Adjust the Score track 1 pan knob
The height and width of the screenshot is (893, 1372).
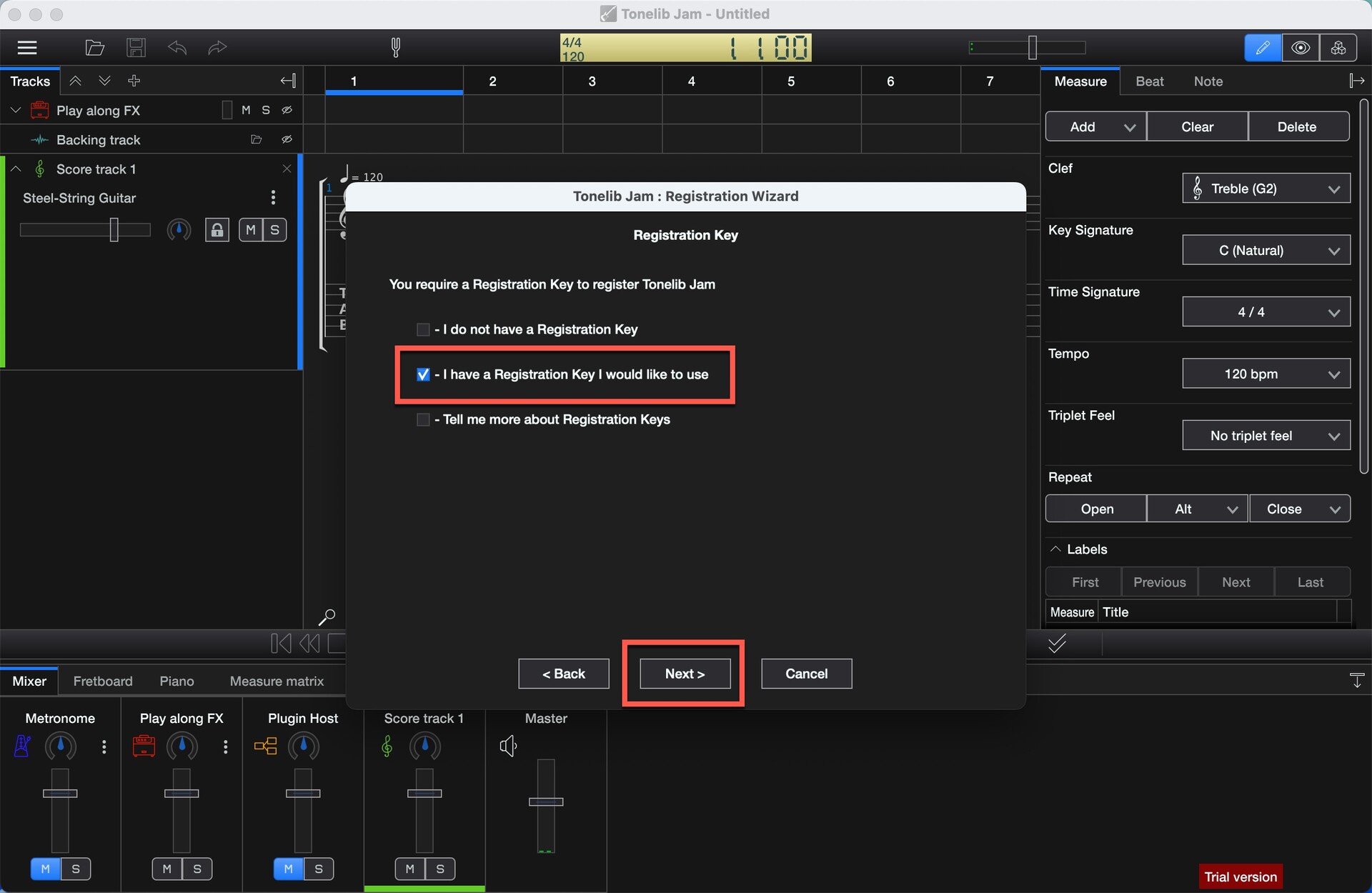point(179,230)
